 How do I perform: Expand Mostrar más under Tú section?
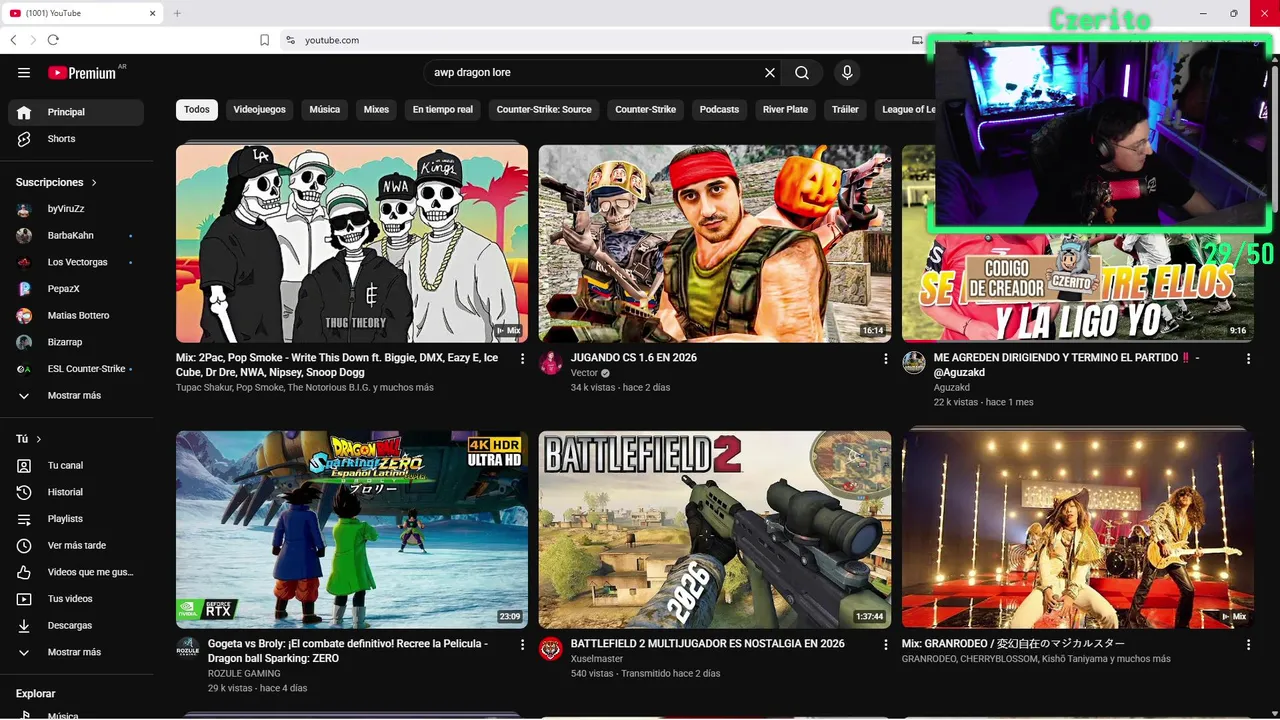(76, 652)
